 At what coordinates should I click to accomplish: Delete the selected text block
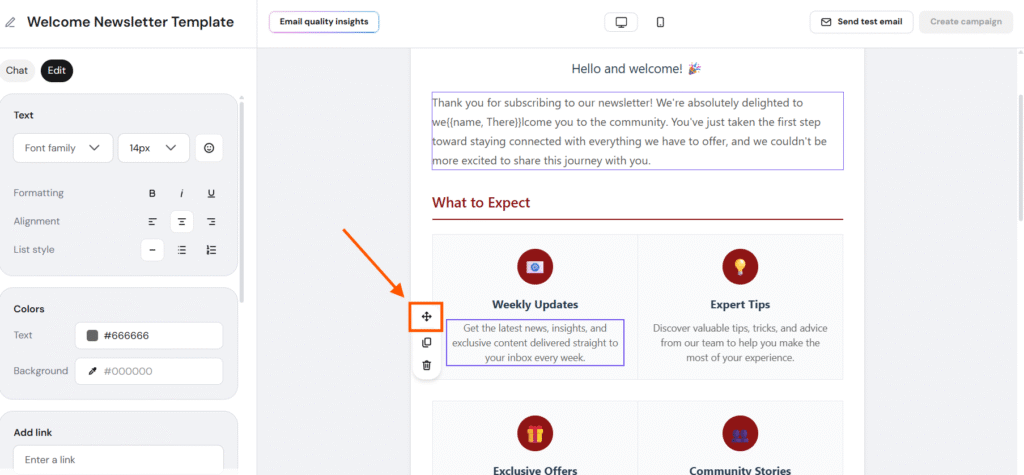(426, 365)
